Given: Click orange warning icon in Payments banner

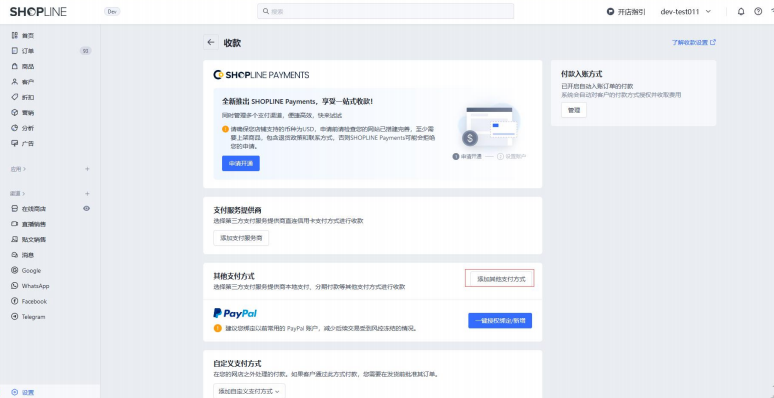Looking at the screenshot, I should [226, 129].
